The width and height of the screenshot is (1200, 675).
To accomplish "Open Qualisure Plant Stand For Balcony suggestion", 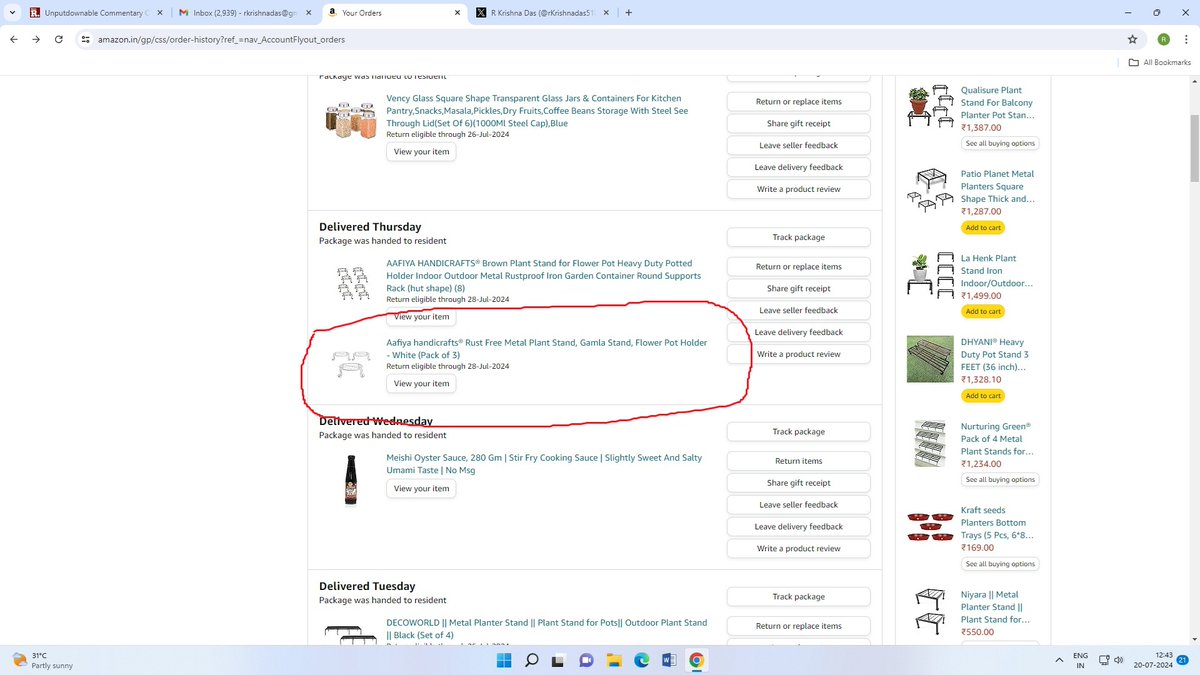I will (997, 102).
